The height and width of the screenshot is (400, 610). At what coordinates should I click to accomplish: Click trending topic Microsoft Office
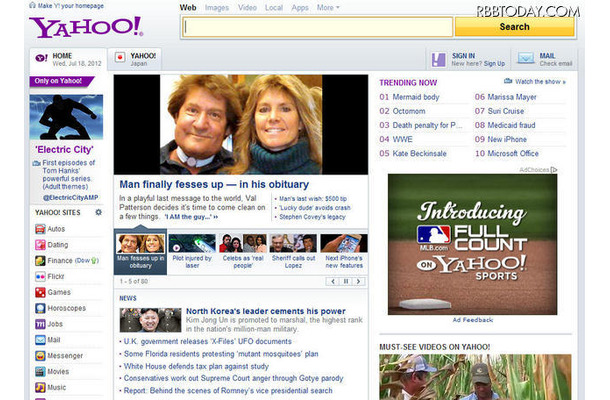[x=513, y=153]
